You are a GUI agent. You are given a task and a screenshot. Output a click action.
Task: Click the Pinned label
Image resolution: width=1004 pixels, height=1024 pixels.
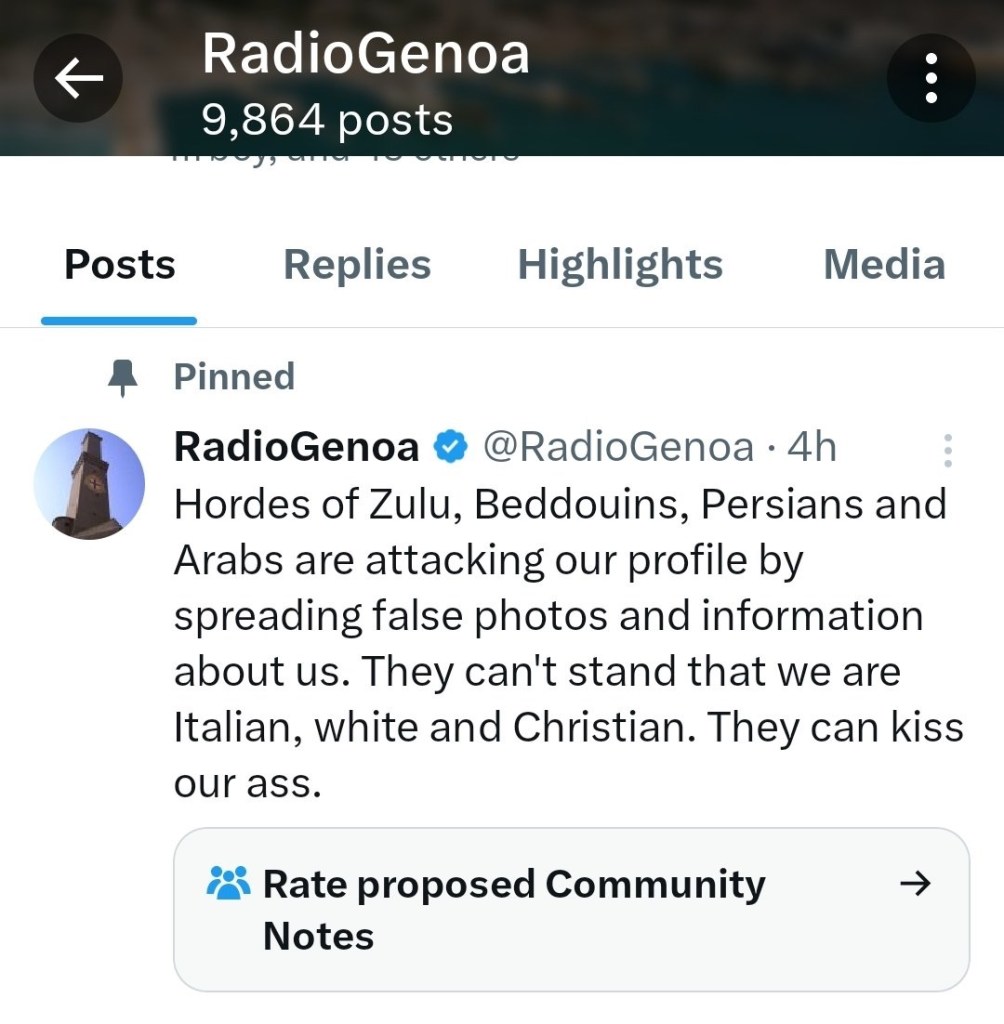[234, 377]
